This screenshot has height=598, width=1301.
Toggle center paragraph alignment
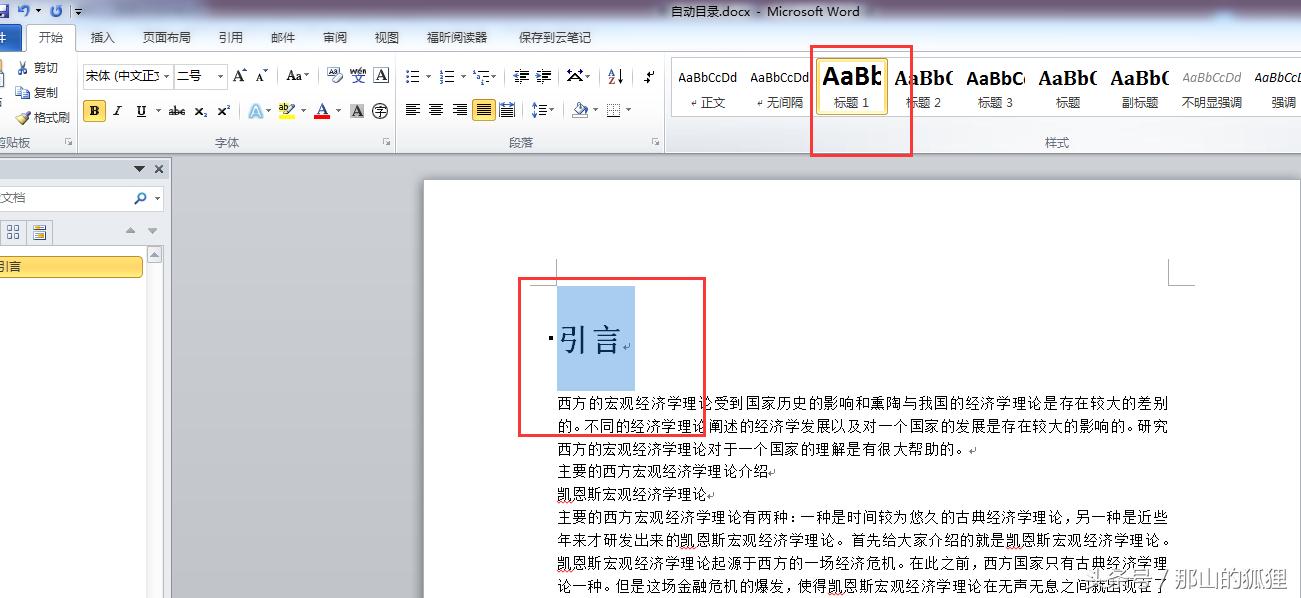tap(434, 110)
